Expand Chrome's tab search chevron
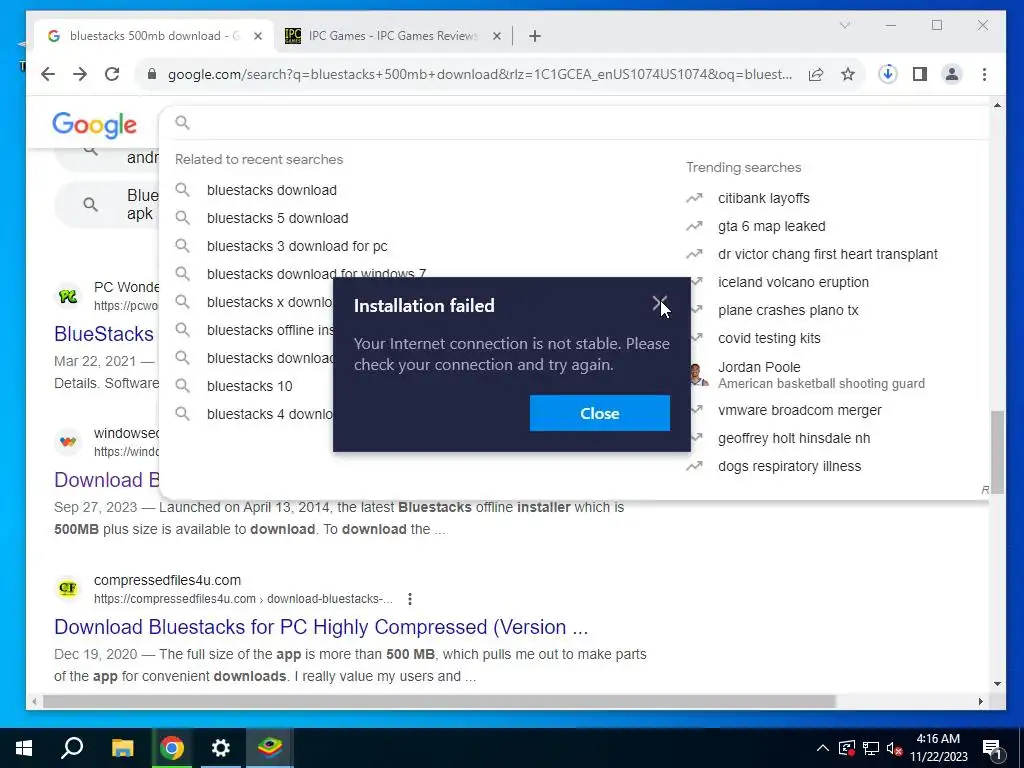This screenshot has height=768, width=1024. click(x=844, y=25)
